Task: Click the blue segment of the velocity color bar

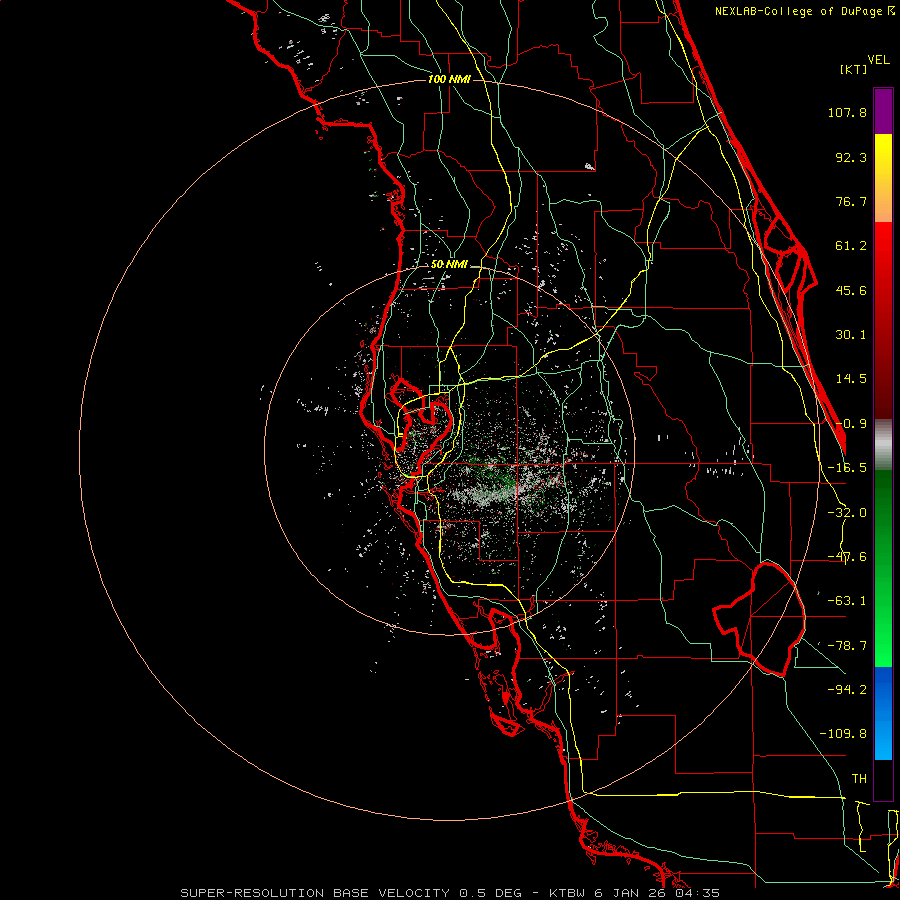Action: (883, 713)
